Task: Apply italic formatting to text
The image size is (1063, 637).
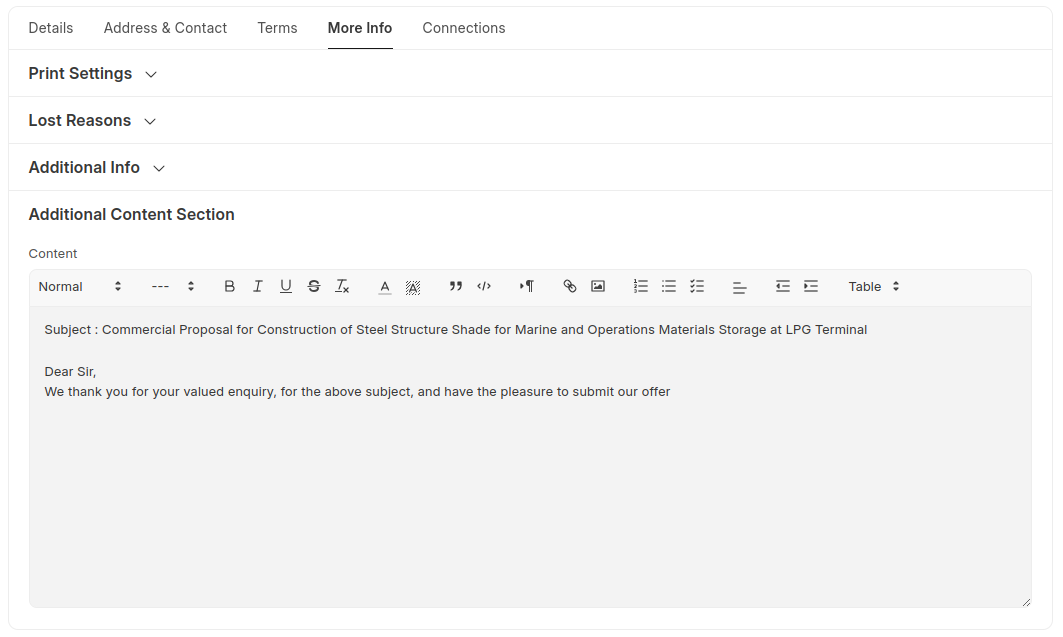Action: pos(257,286)
